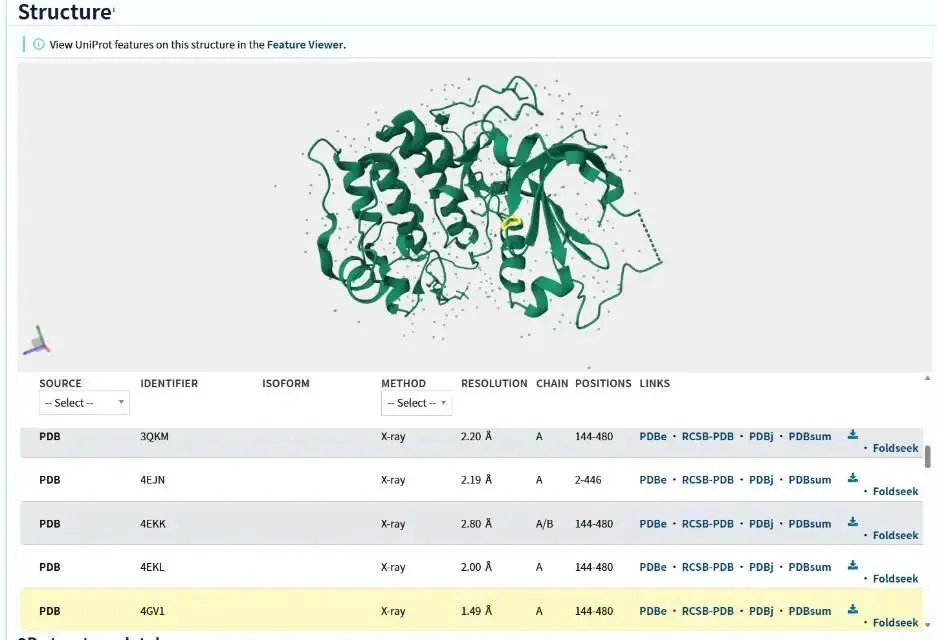Open the Method filter dropdown
937x640 pixels.
[x=416, y=403]
